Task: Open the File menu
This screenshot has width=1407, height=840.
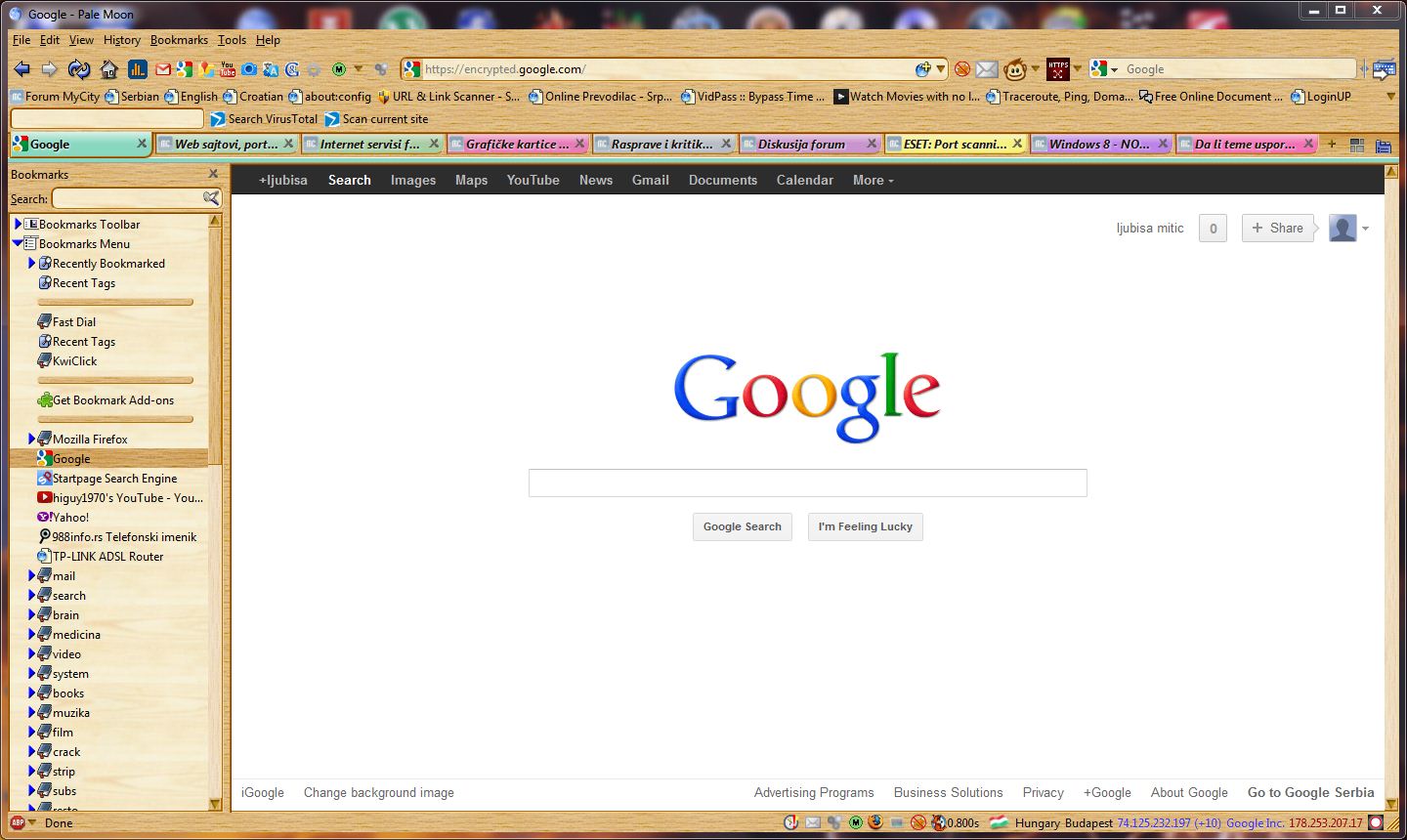Action: tap(21, 40)
